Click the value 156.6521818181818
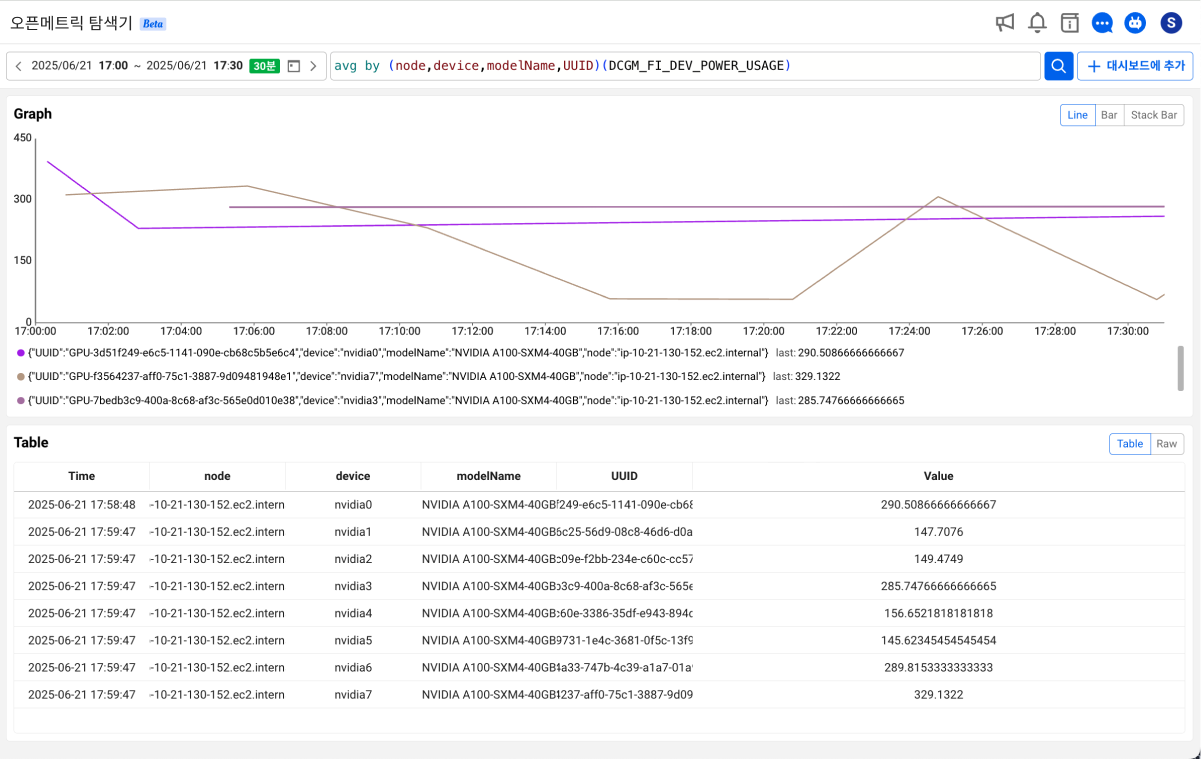The image size is (1201, 759). coord(939,613)
